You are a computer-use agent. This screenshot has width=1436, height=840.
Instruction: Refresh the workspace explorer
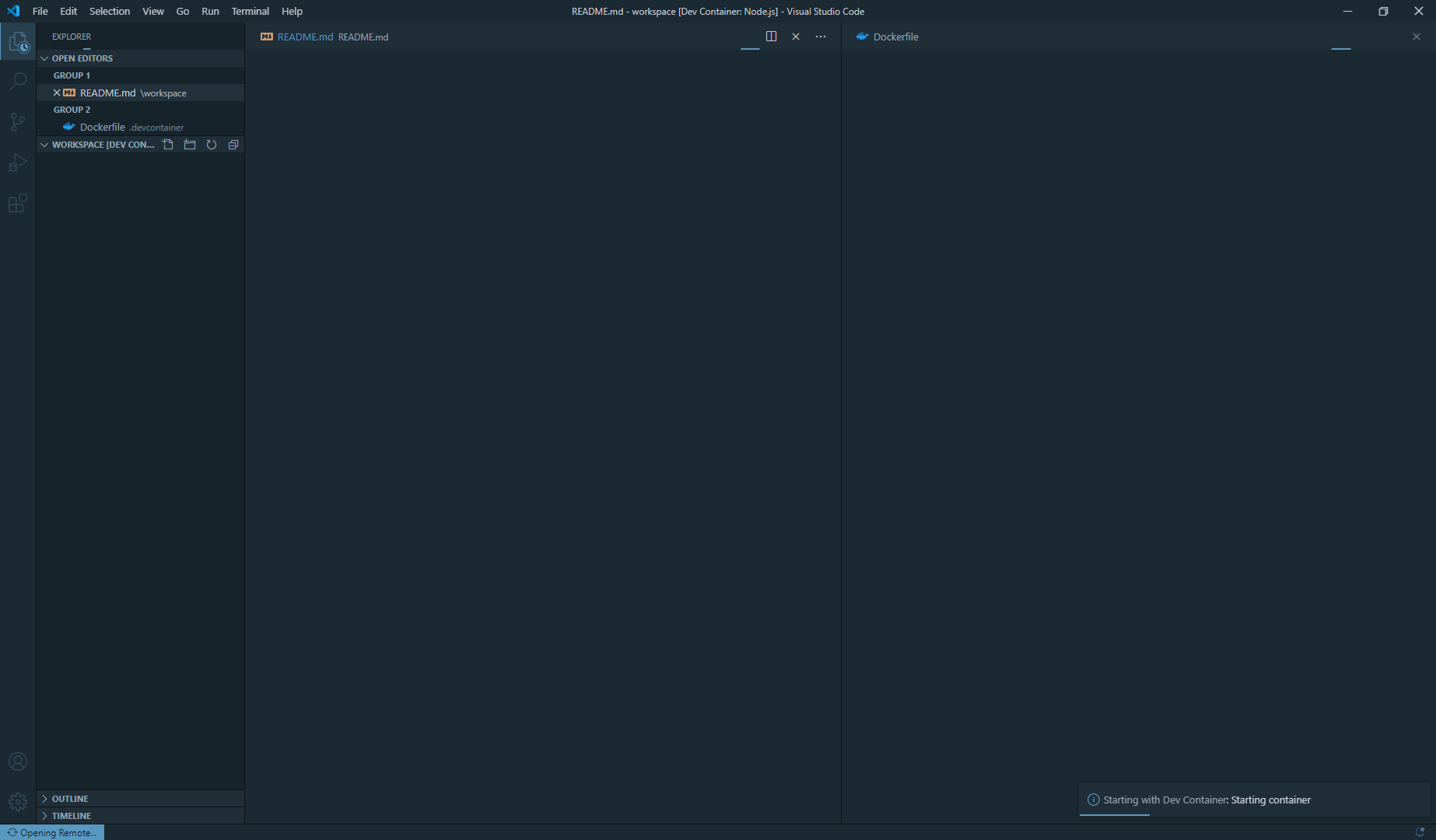(x=212, y=145)
